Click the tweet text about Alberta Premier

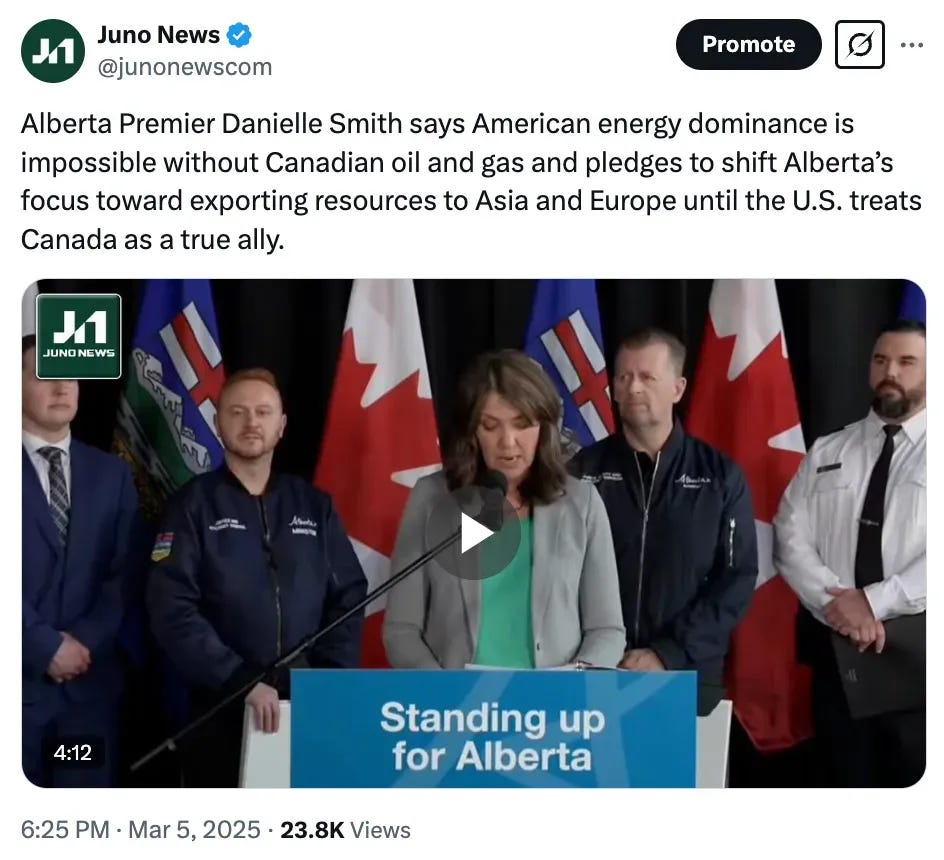471,181
